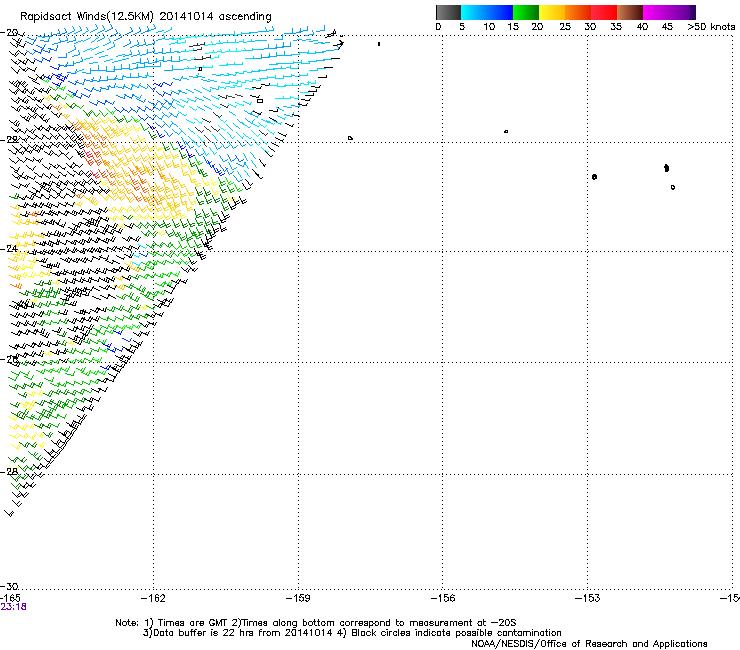Select the purple 45-50 knots legend swatch
Screen dimensions: 740x650
click(x=682, y=12)
